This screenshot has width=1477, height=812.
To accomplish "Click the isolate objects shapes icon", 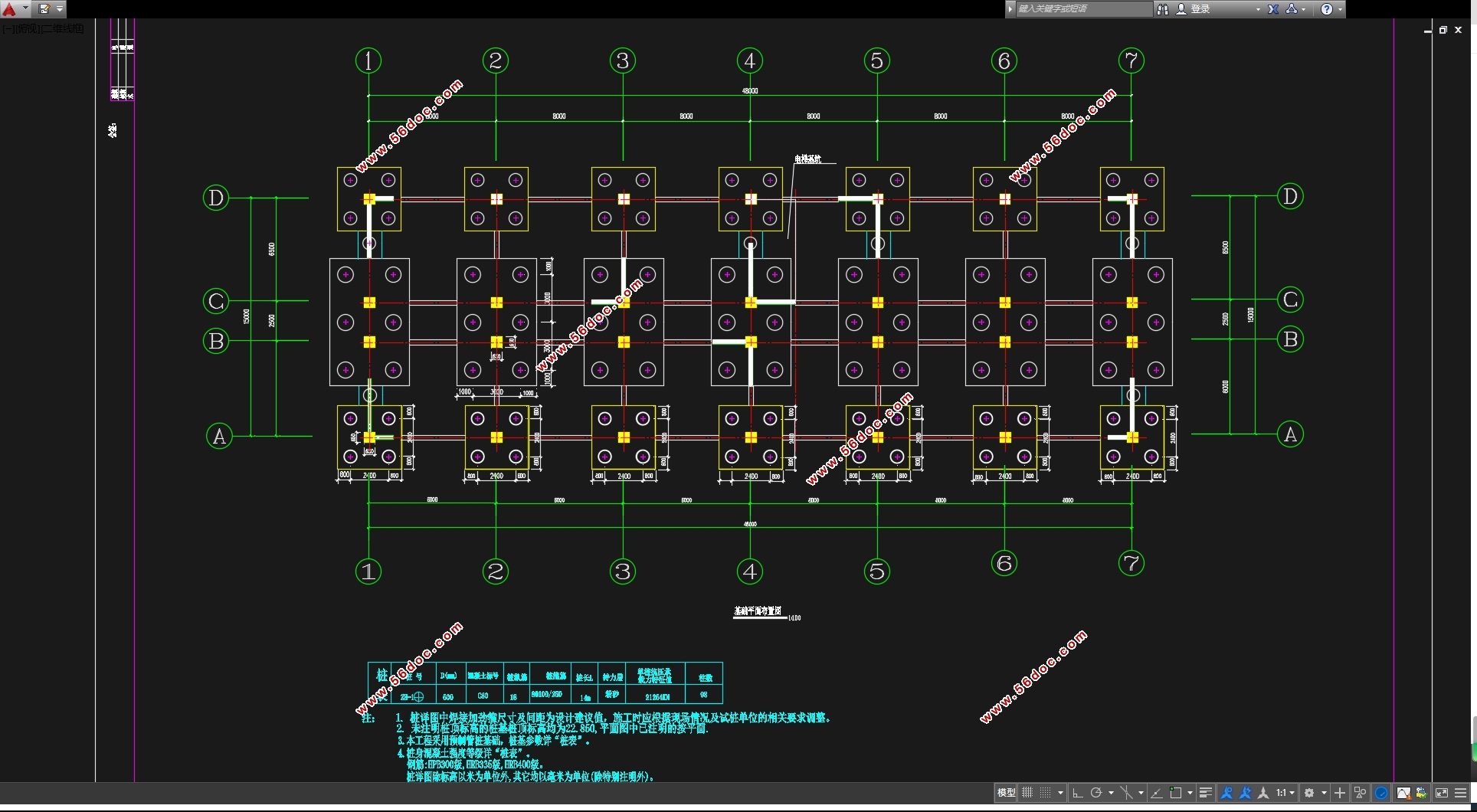I will (x=1360, y=793).
